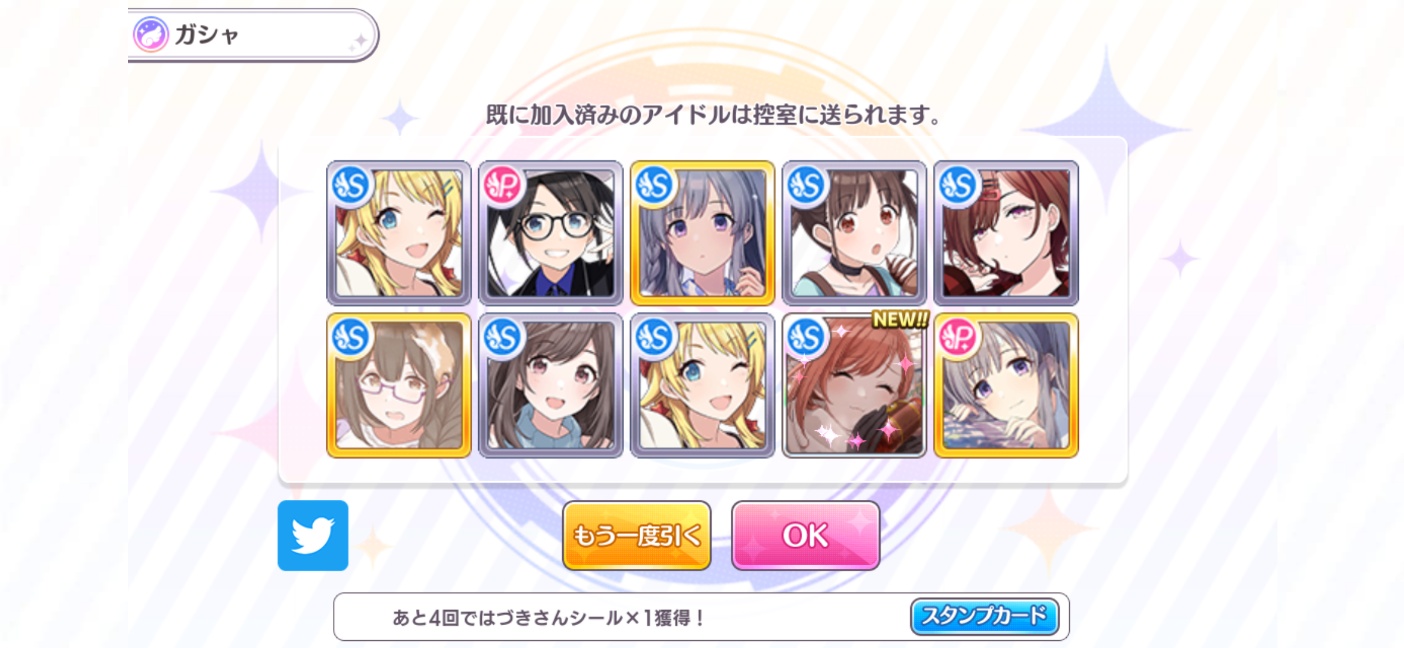Click the Twitter share icon
1404x648 pixels.
(313, 535)
